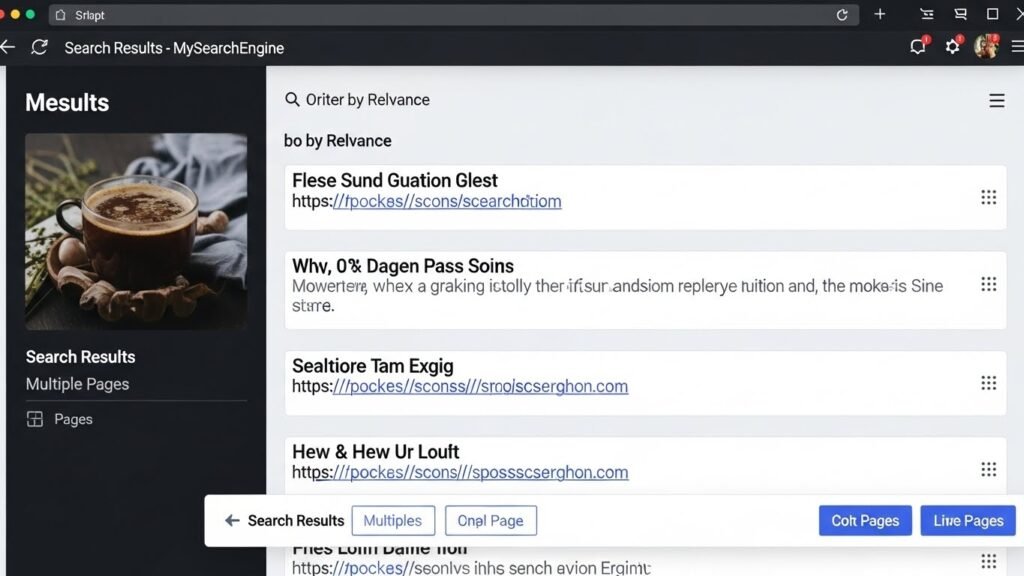Open the notifications chat bubble icon
The width and height of the screenshot is (1024, 576).
coord(918,47)
